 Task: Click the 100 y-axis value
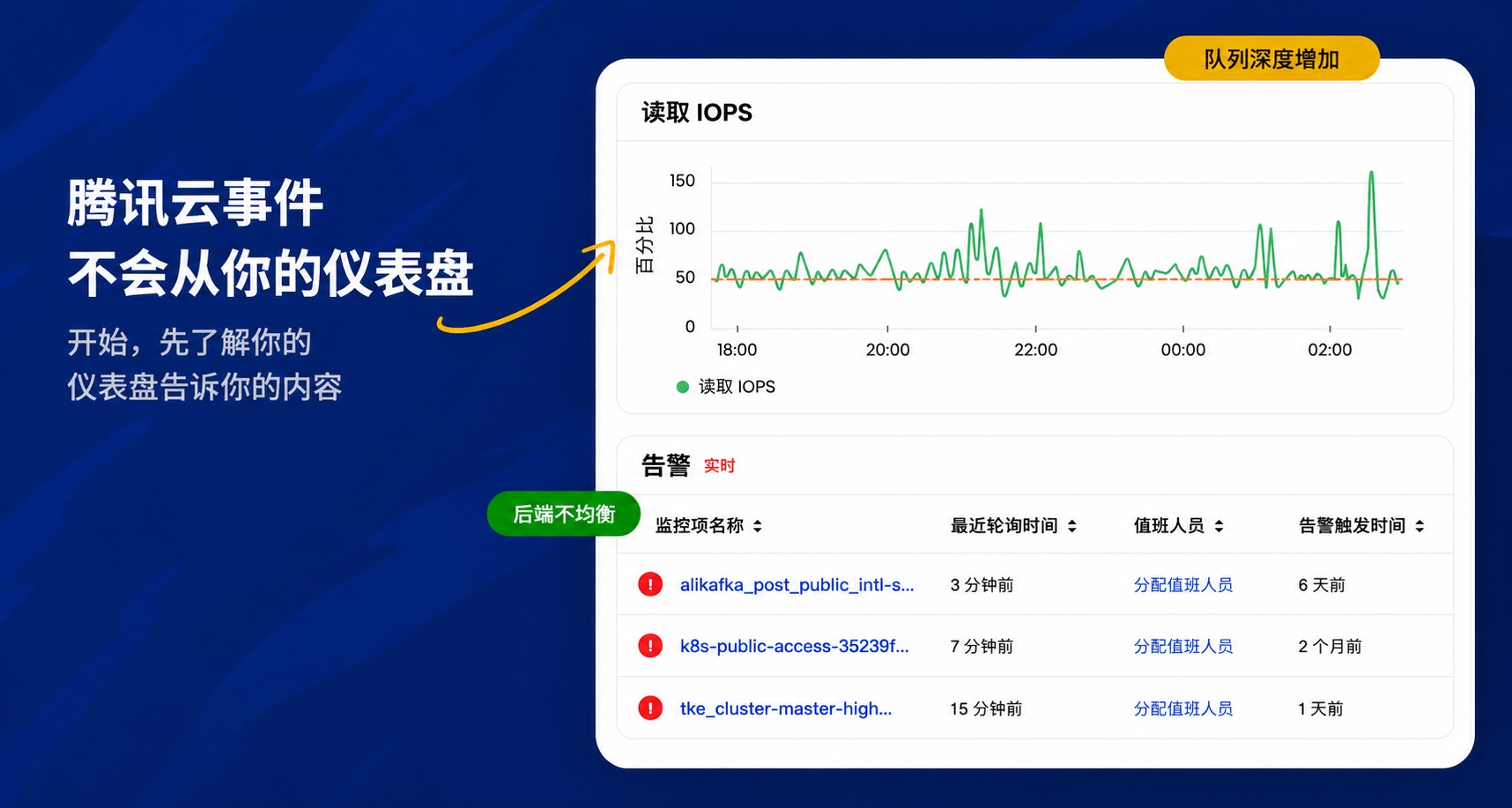tap(682, 229)
